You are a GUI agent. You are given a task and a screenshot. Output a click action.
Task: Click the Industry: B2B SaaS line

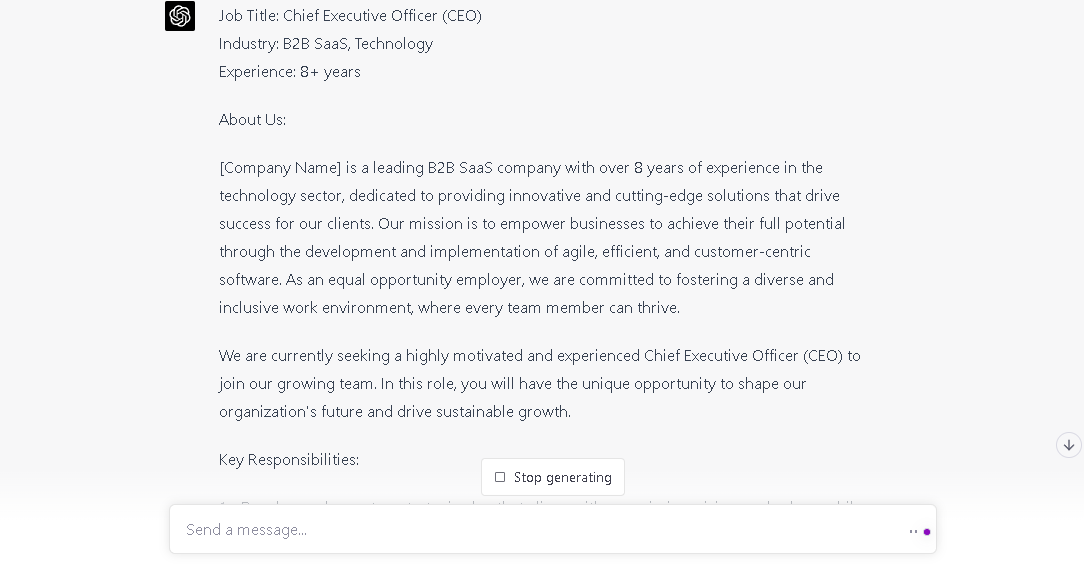point(326,44)
